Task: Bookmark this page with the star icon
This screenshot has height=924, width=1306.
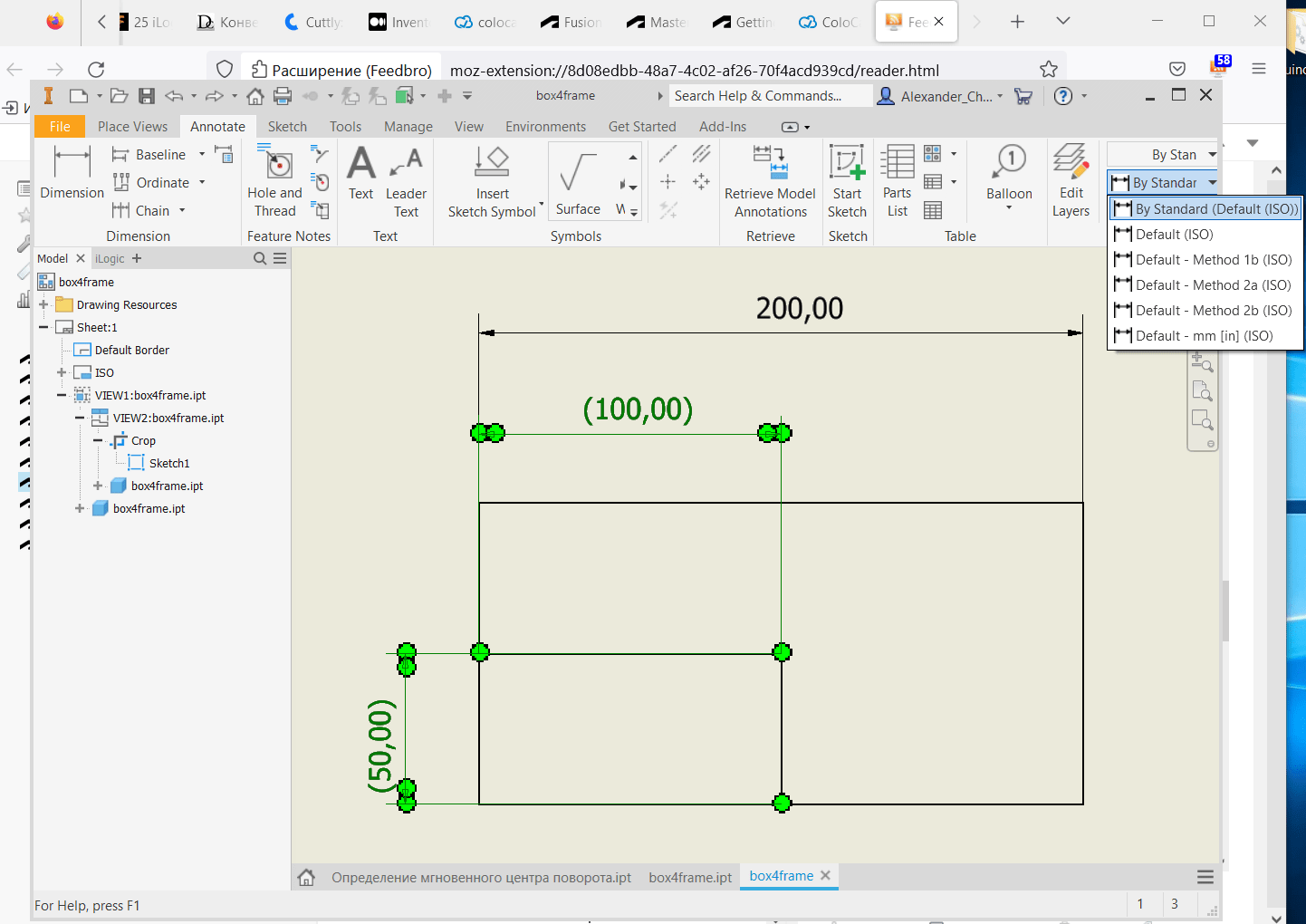Action: [x=1049, y=70]
